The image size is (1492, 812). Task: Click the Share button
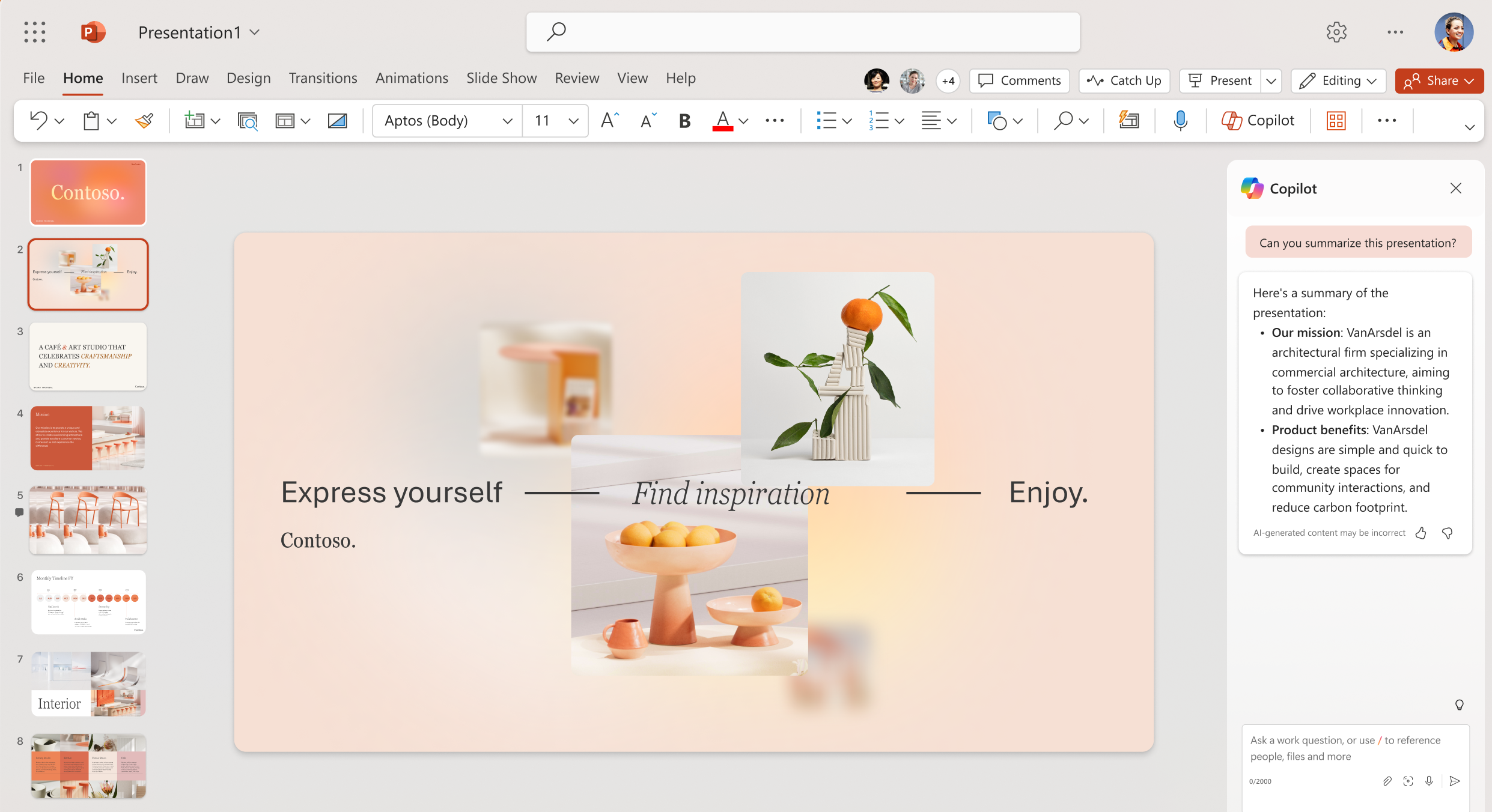point(1439,80)
